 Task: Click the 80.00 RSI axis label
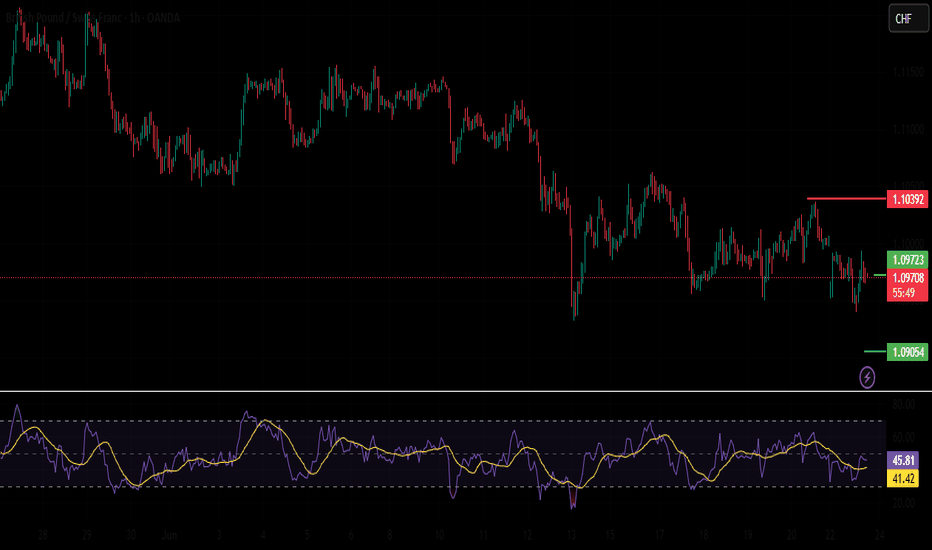pyautogui.click(x=903, y=404)
